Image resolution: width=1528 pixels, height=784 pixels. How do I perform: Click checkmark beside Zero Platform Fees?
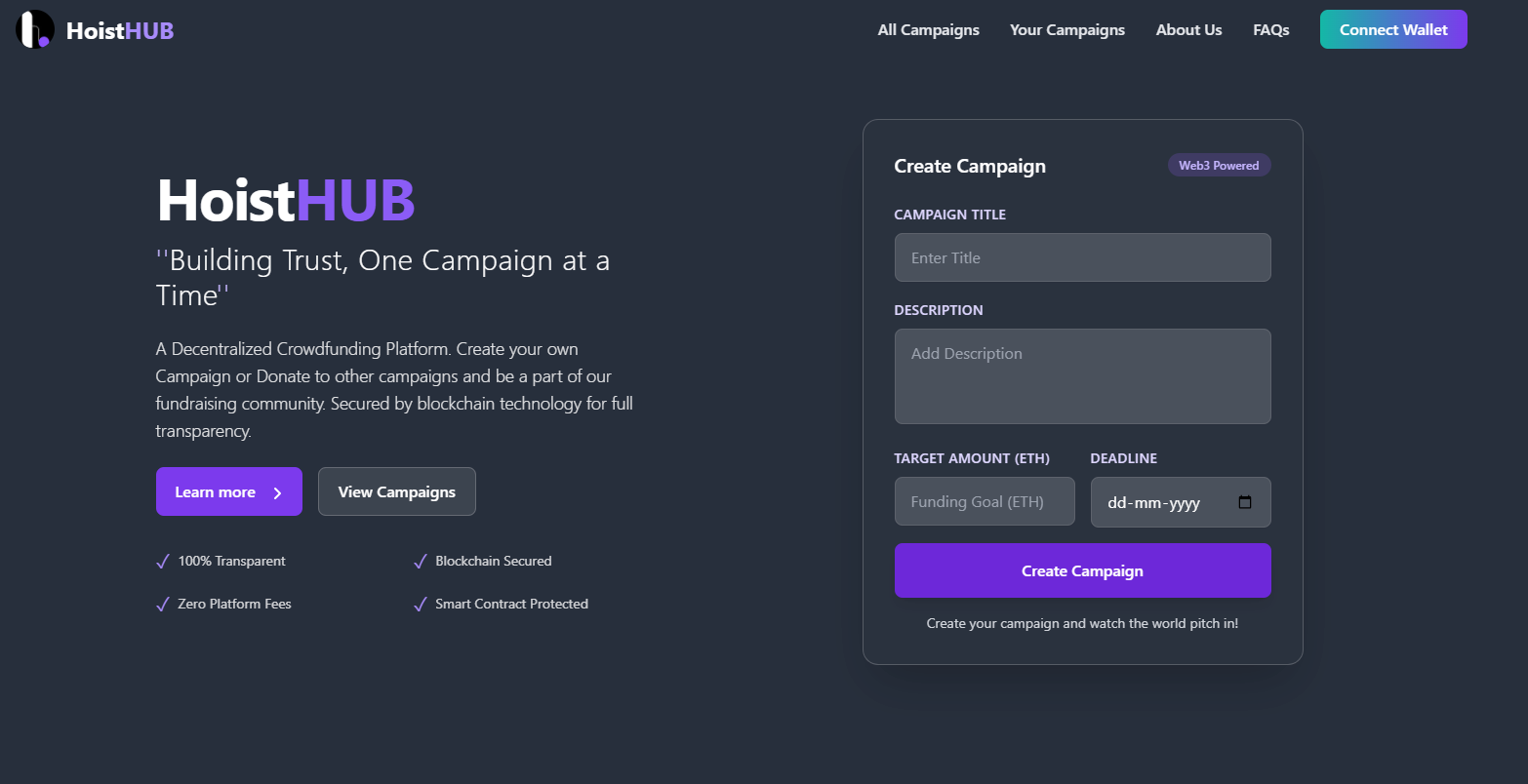[x=163, y=605]
